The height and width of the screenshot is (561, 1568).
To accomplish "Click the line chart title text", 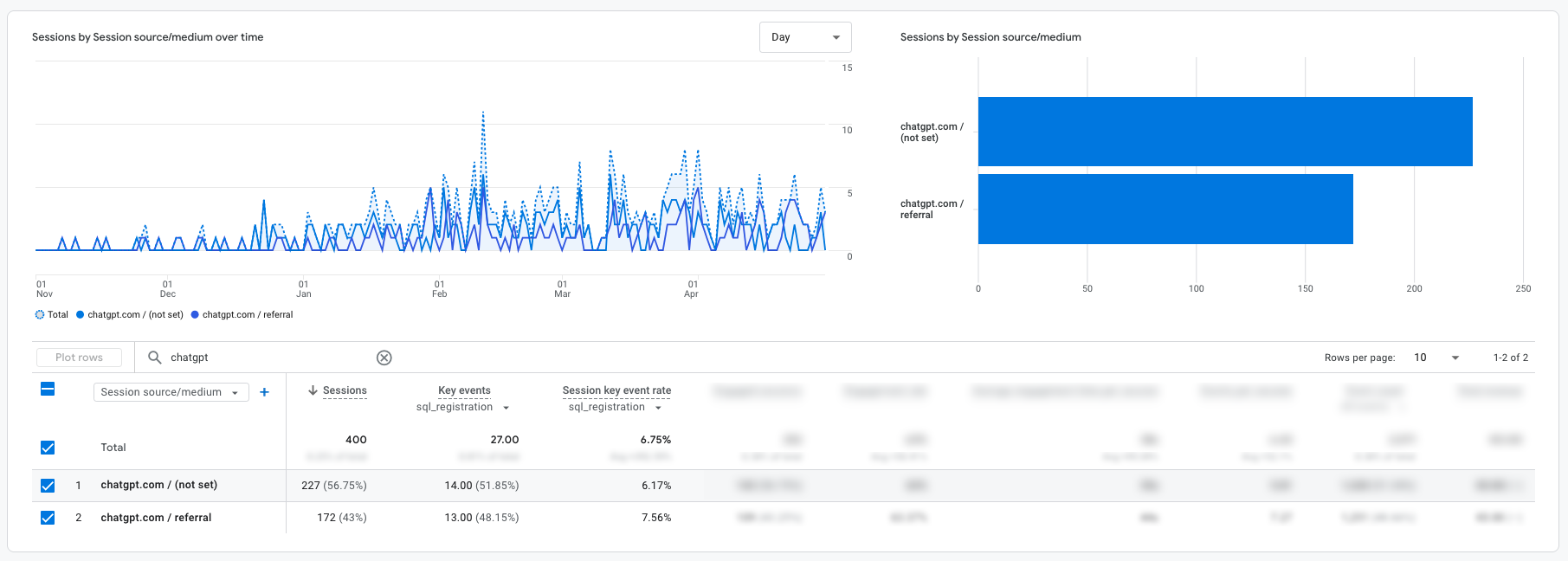I will (x=148, y=37).
